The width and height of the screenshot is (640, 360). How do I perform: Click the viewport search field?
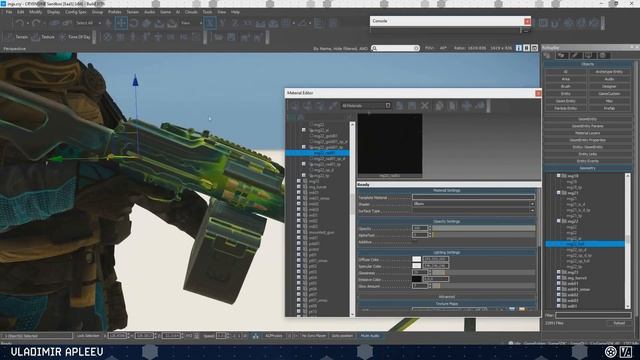(x=396, y=48)
